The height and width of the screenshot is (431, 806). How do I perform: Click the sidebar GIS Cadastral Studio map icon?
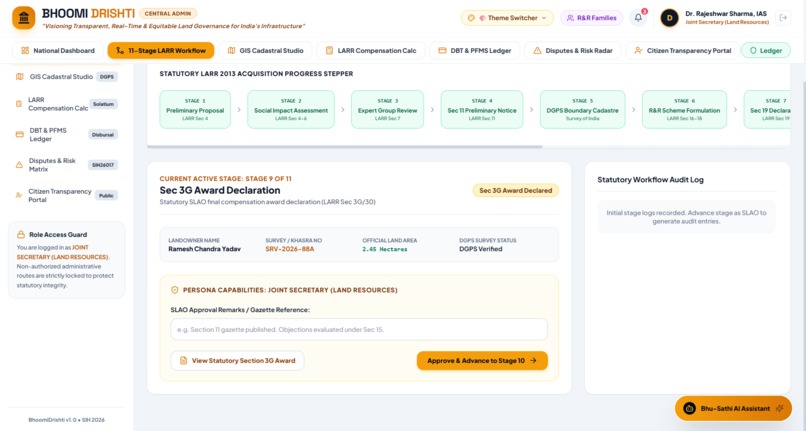(x=20, y=77)
